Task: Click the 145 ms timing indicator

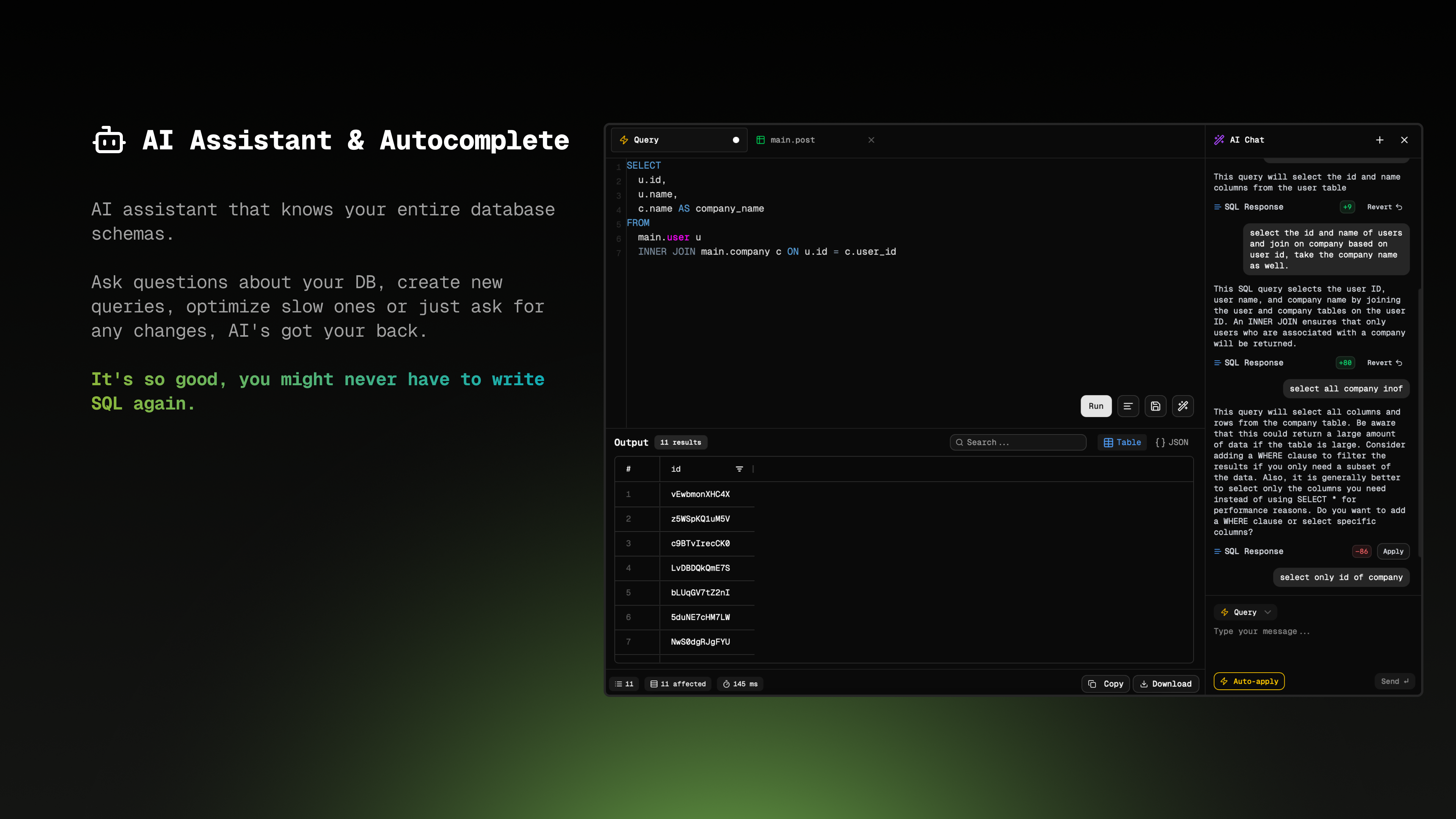Action: pyautogui.click(x=741, y=684)
